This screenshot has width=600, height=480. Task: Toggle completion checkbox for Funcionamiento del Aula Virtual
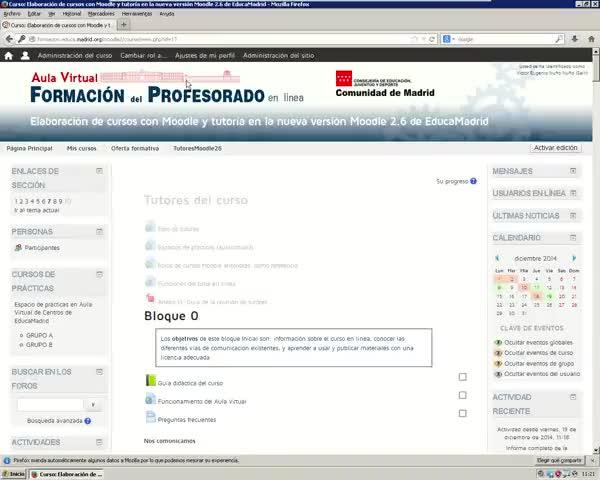[463, 395]
